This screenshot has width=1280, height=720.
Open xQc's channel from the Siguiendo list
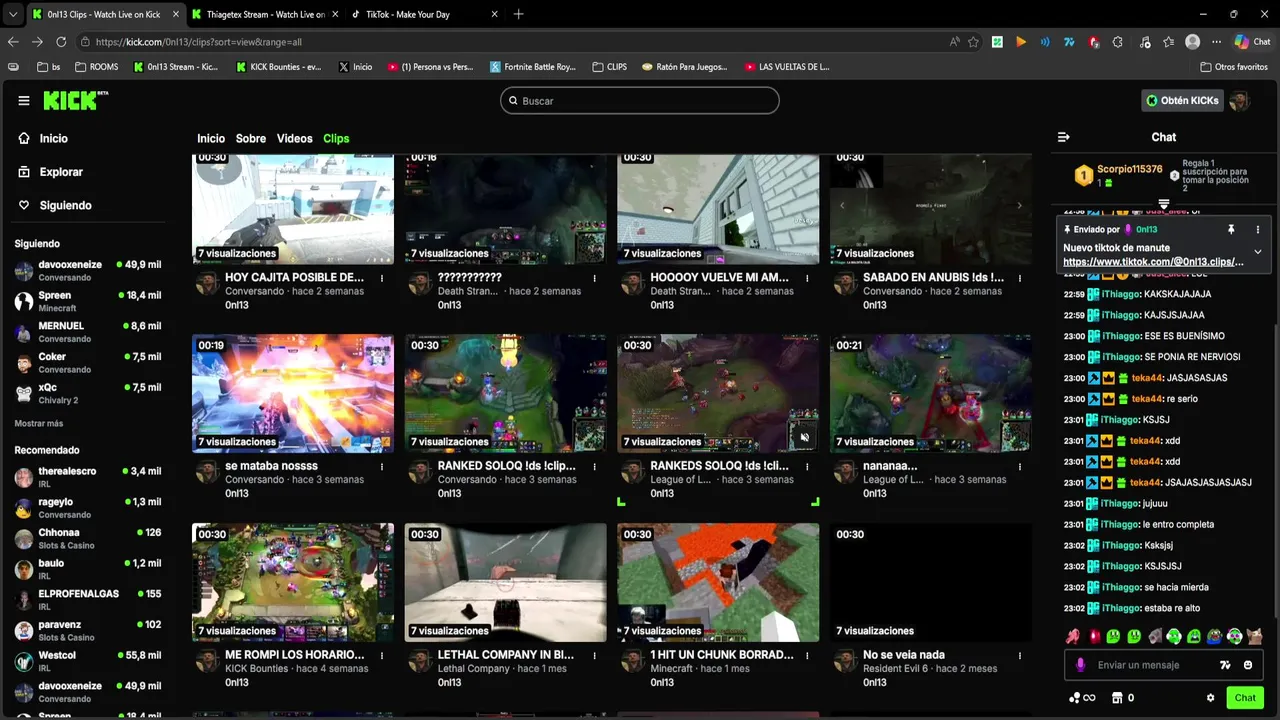tap(88, 393)
